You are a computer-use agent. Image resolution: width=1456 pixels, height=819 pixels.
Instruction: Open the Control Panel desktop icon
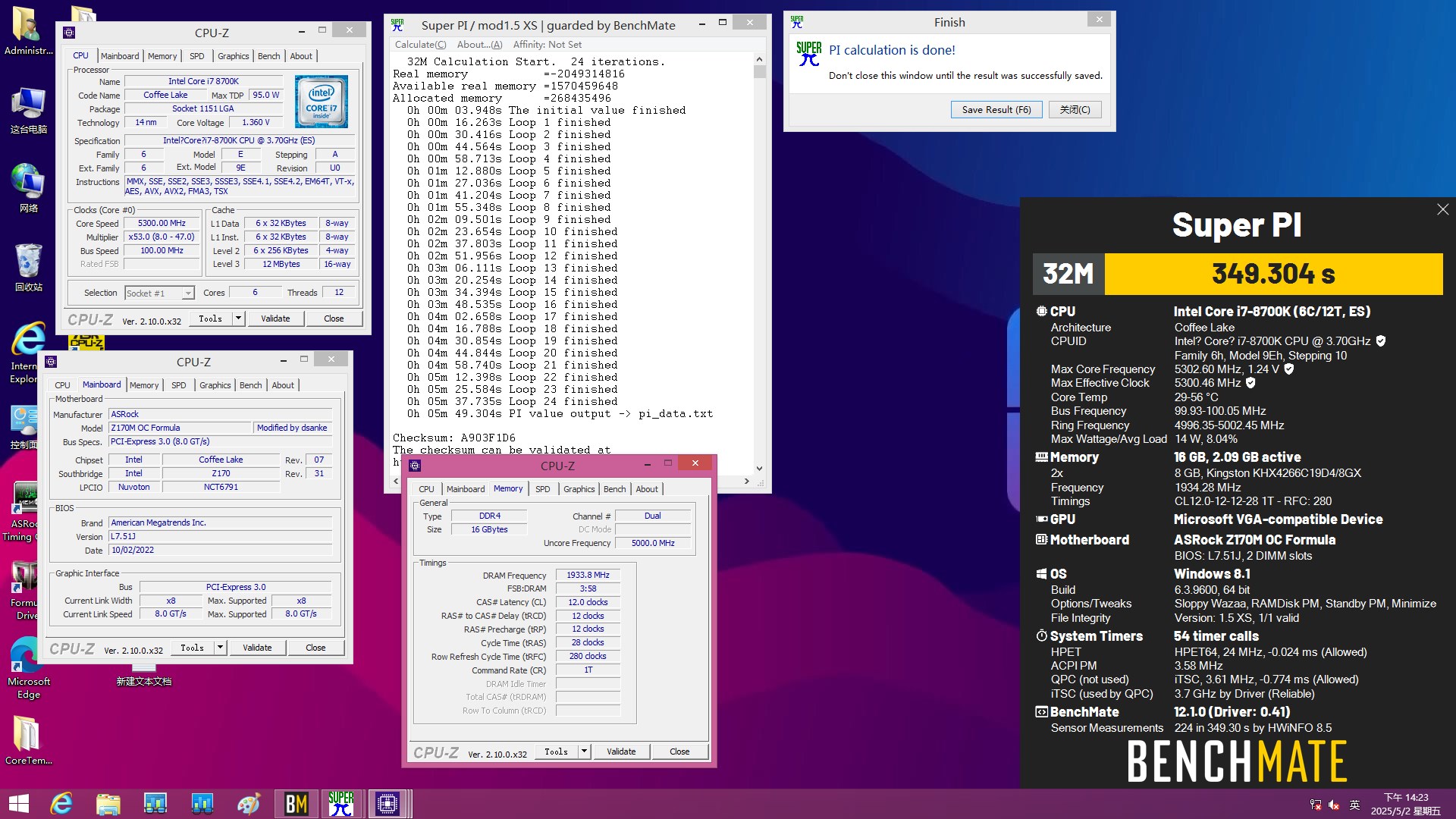click(x=24, y=426)
